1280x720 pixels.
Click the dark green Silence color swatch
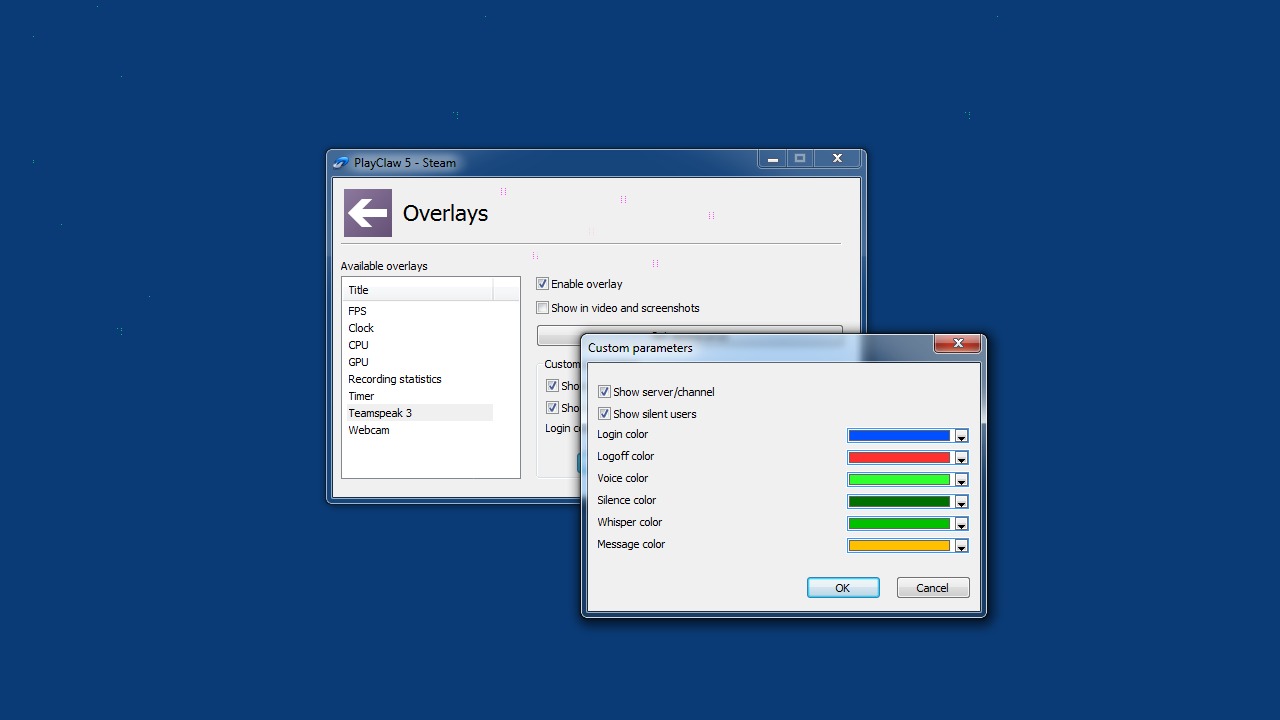(898, 501)
